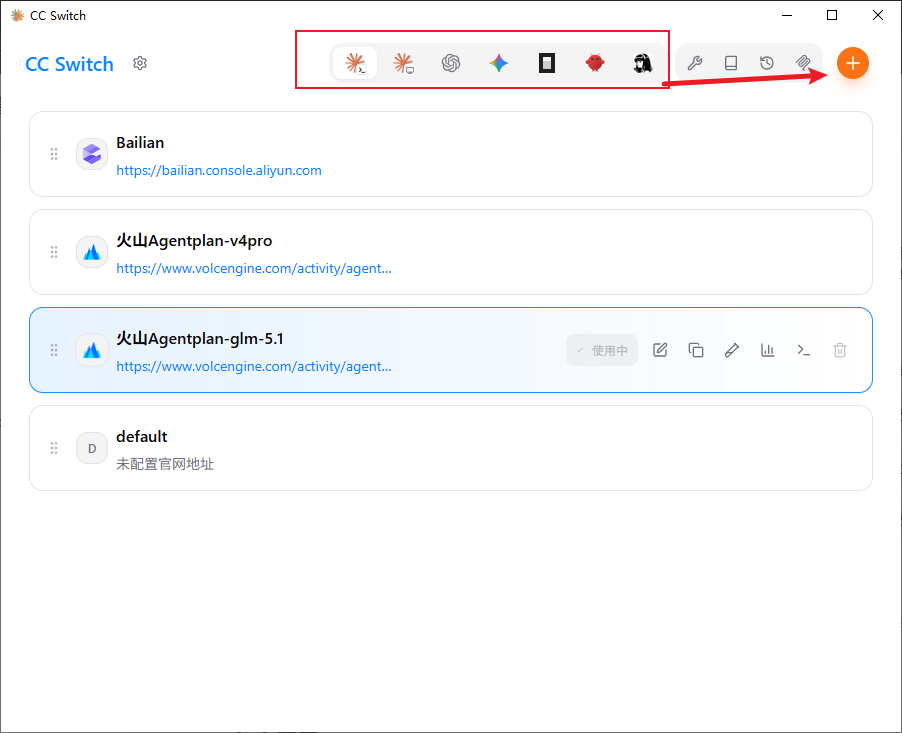The image size is (902, 733).
Task: Select the 火山Agentplan-glm-5.1 provider name
Action: point(200,339)
